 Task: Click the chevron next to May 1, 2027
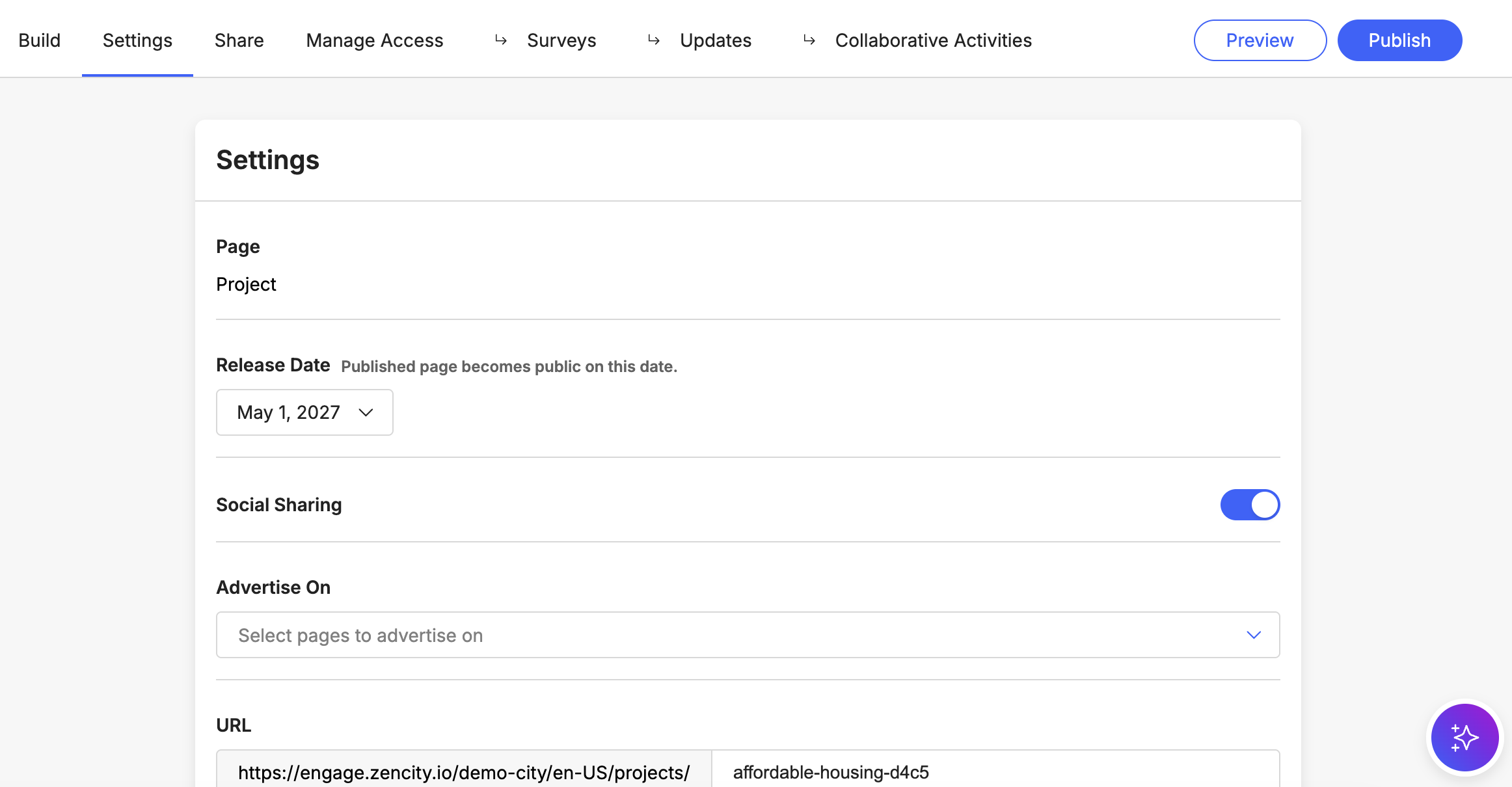click(366, 412)
